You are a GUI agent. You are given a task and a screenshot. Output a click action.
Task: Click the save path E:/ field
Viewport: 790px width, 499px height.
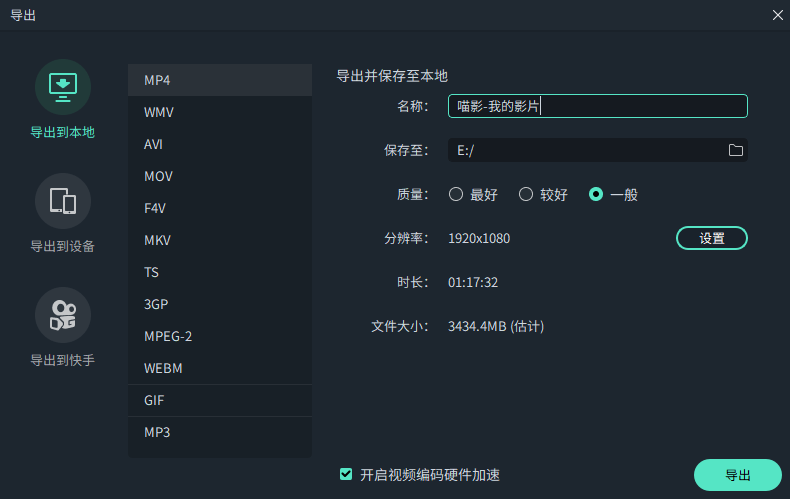pyautogui.click(x=585, y=150)
